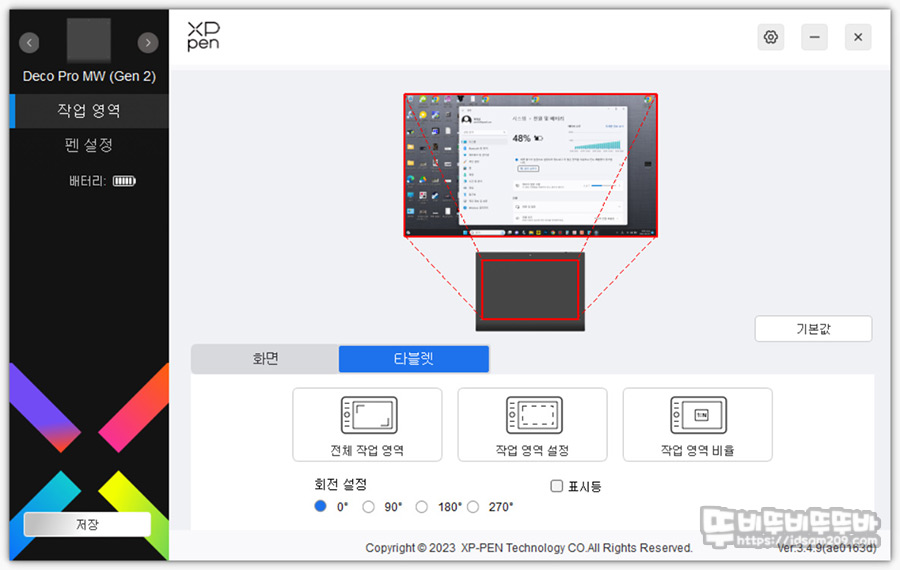Click the XP-Pen logo

(x=203, y=36)
